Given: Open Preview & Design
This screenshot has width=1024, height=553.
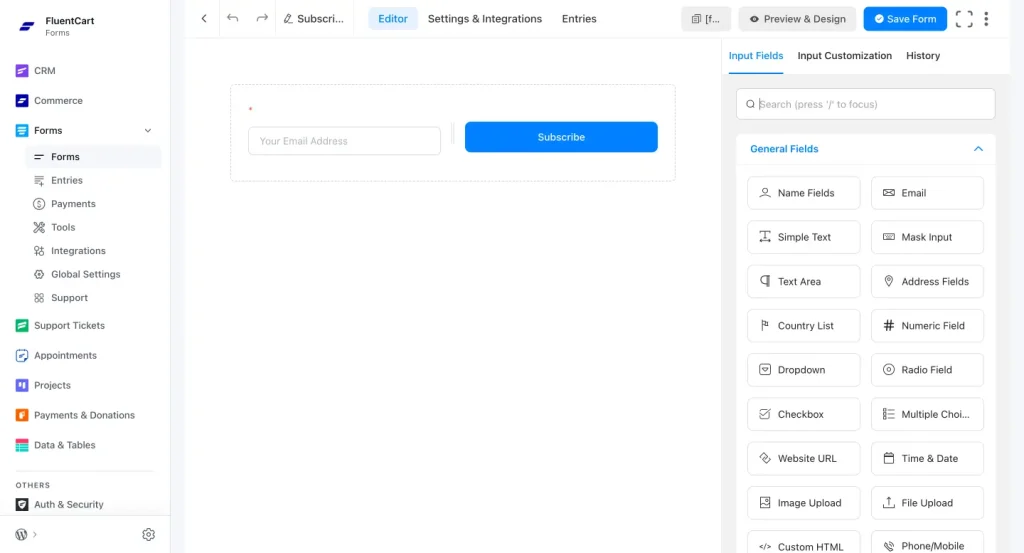Looking at the screenshot, I should coord(797,19).
